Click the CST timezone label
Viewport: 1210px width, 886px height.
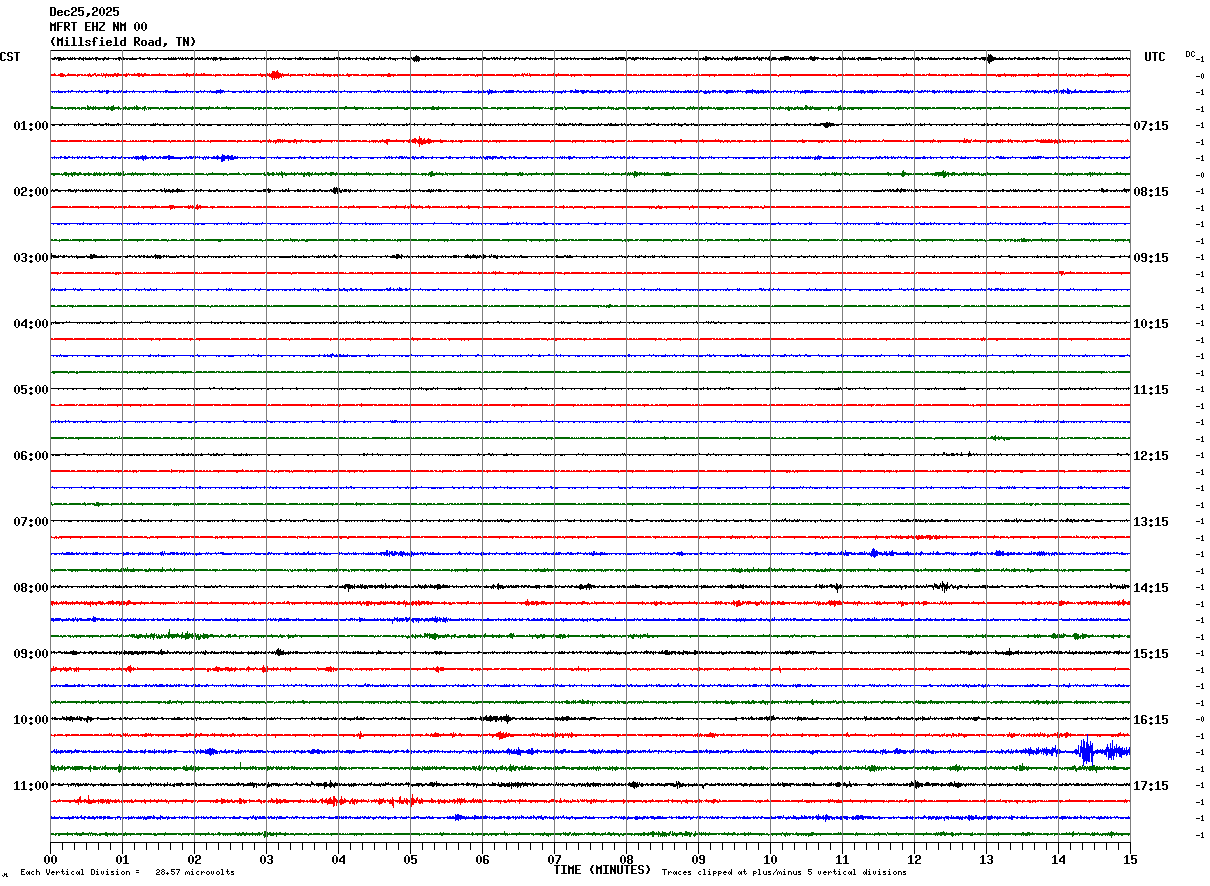[x=10, y=57]
